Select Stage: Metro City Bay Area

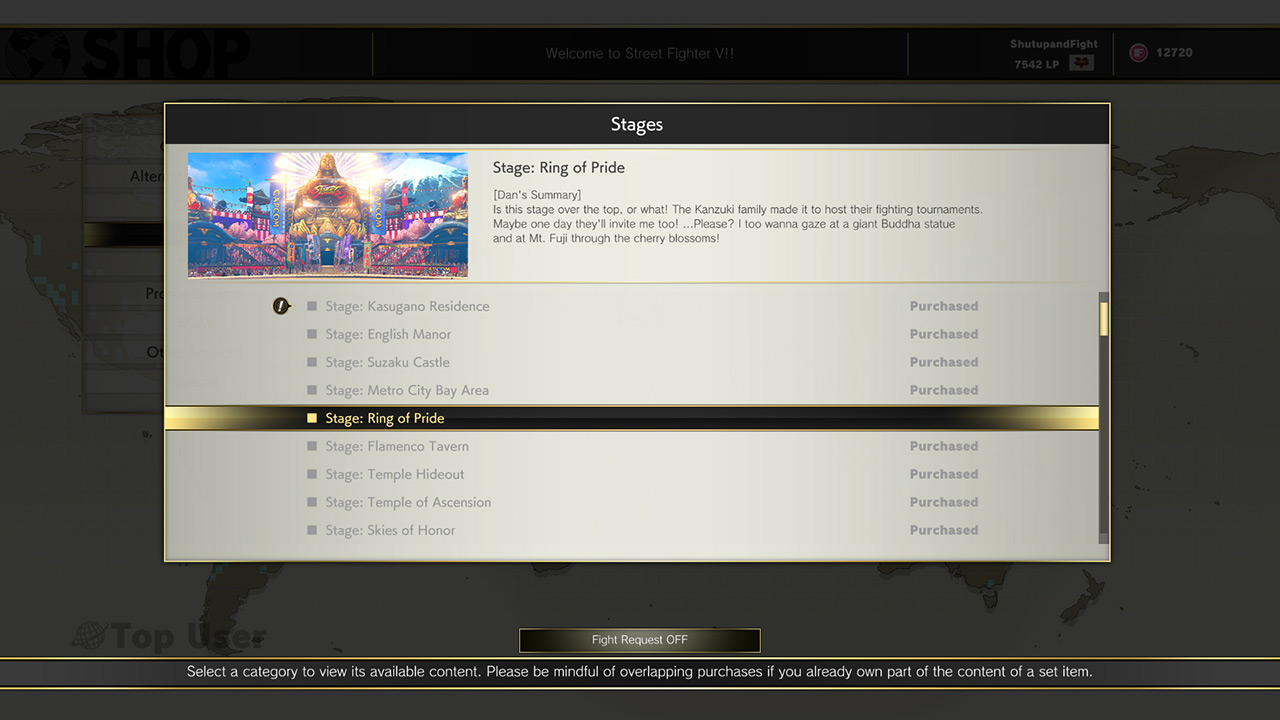click(406, 390)
